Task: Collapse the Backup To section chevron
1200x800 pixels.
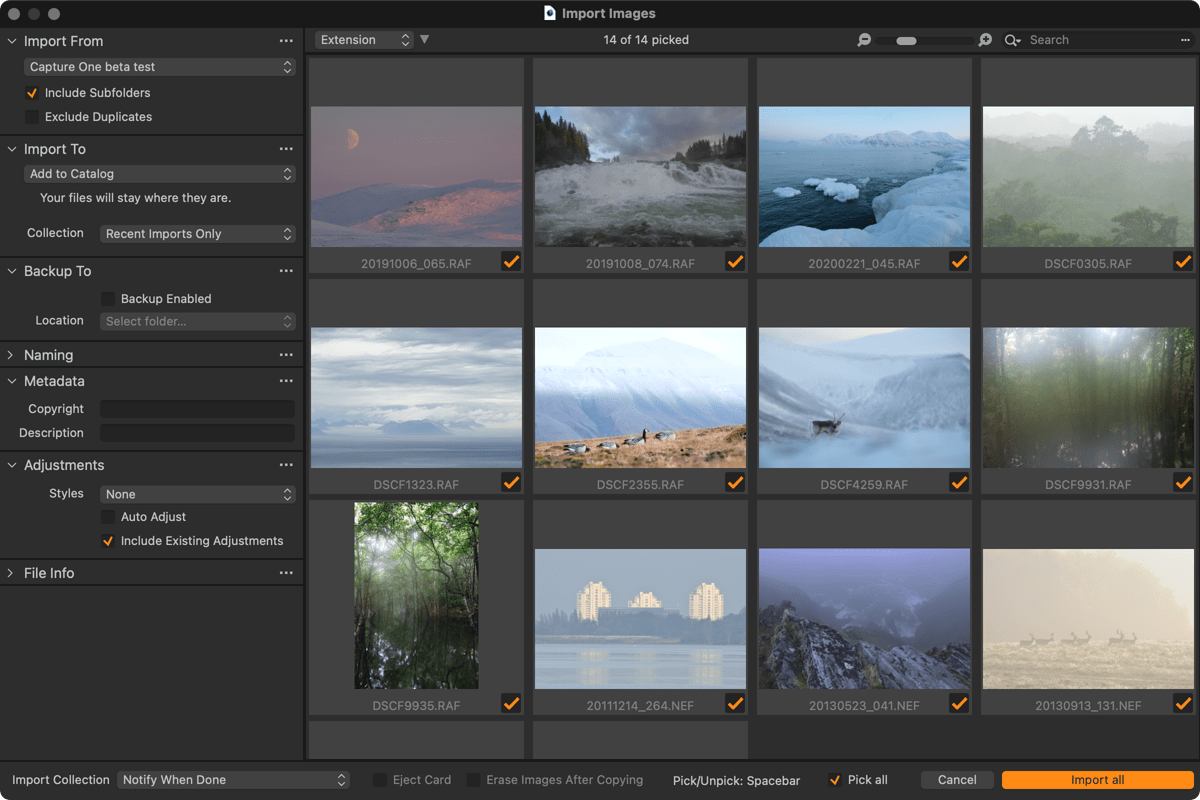Action: (11, 271)
